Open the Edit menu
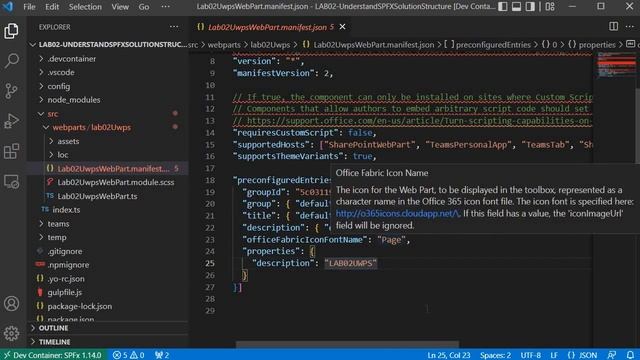 (52, 7)
